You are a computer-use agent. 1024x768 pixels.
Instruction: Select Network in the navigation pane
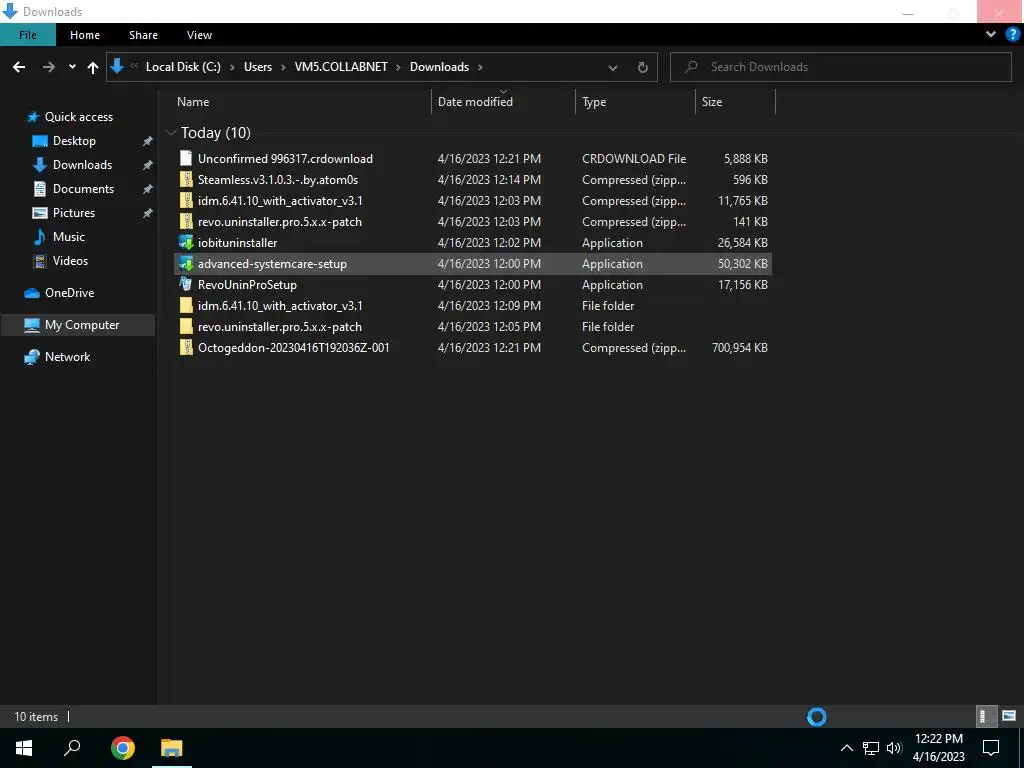click(67, 357)
